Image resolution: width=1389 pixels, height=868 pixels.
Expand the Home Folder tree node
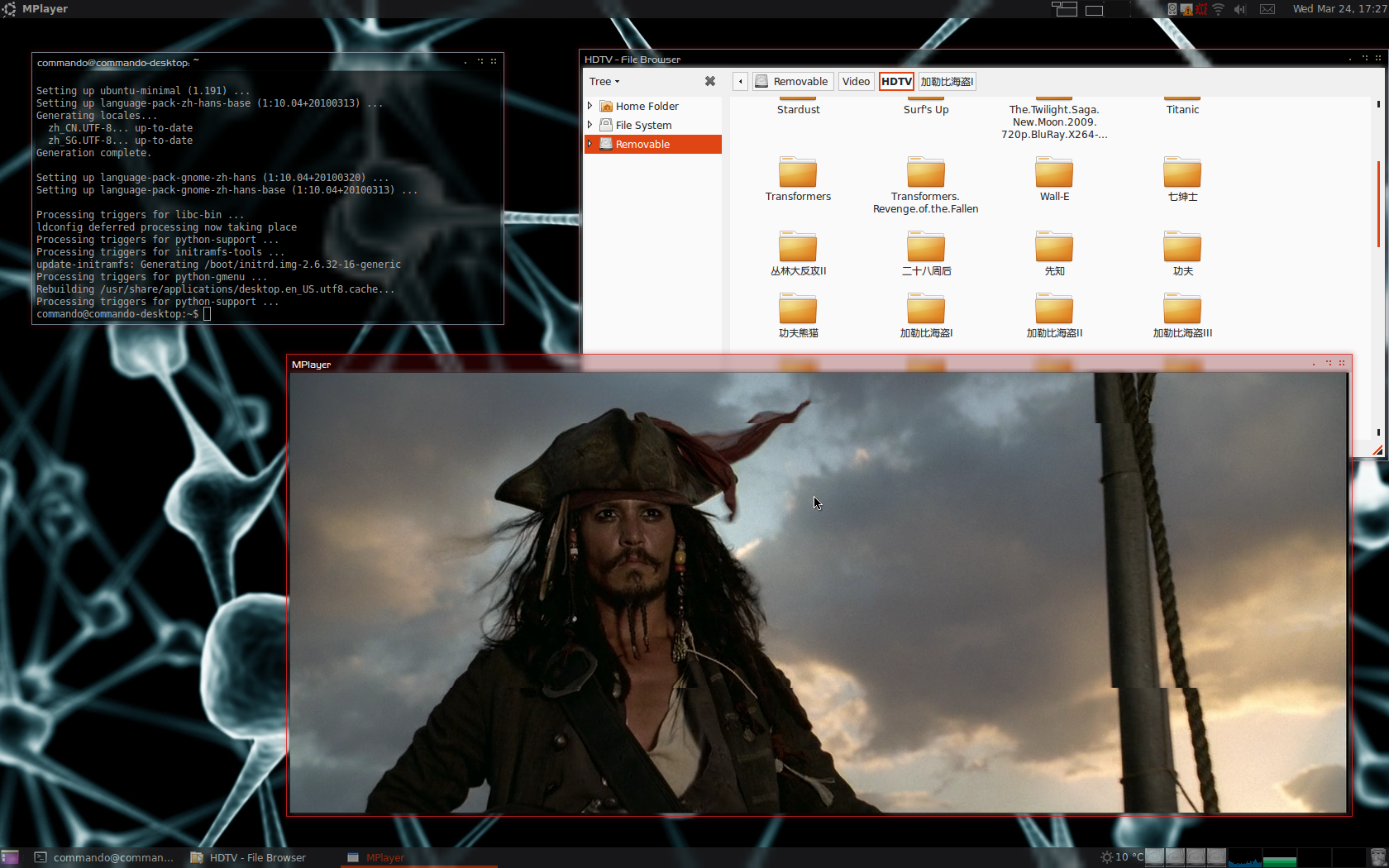coord(590,106)
